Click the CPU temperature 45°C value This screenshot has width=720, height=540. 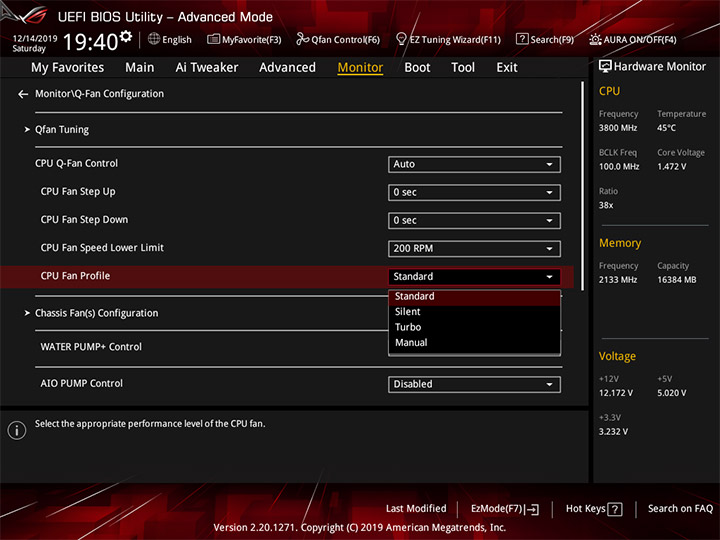(x=666, y=128)
